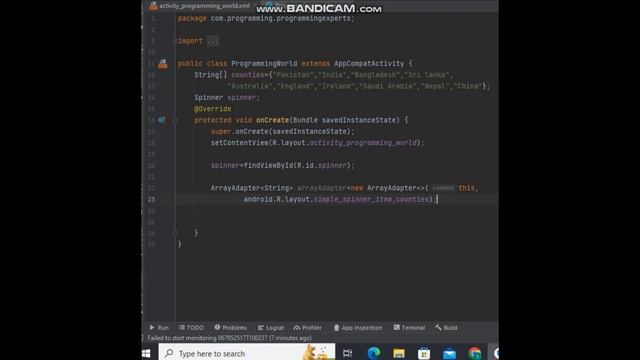Open the Problems tool window

(231, 327)
